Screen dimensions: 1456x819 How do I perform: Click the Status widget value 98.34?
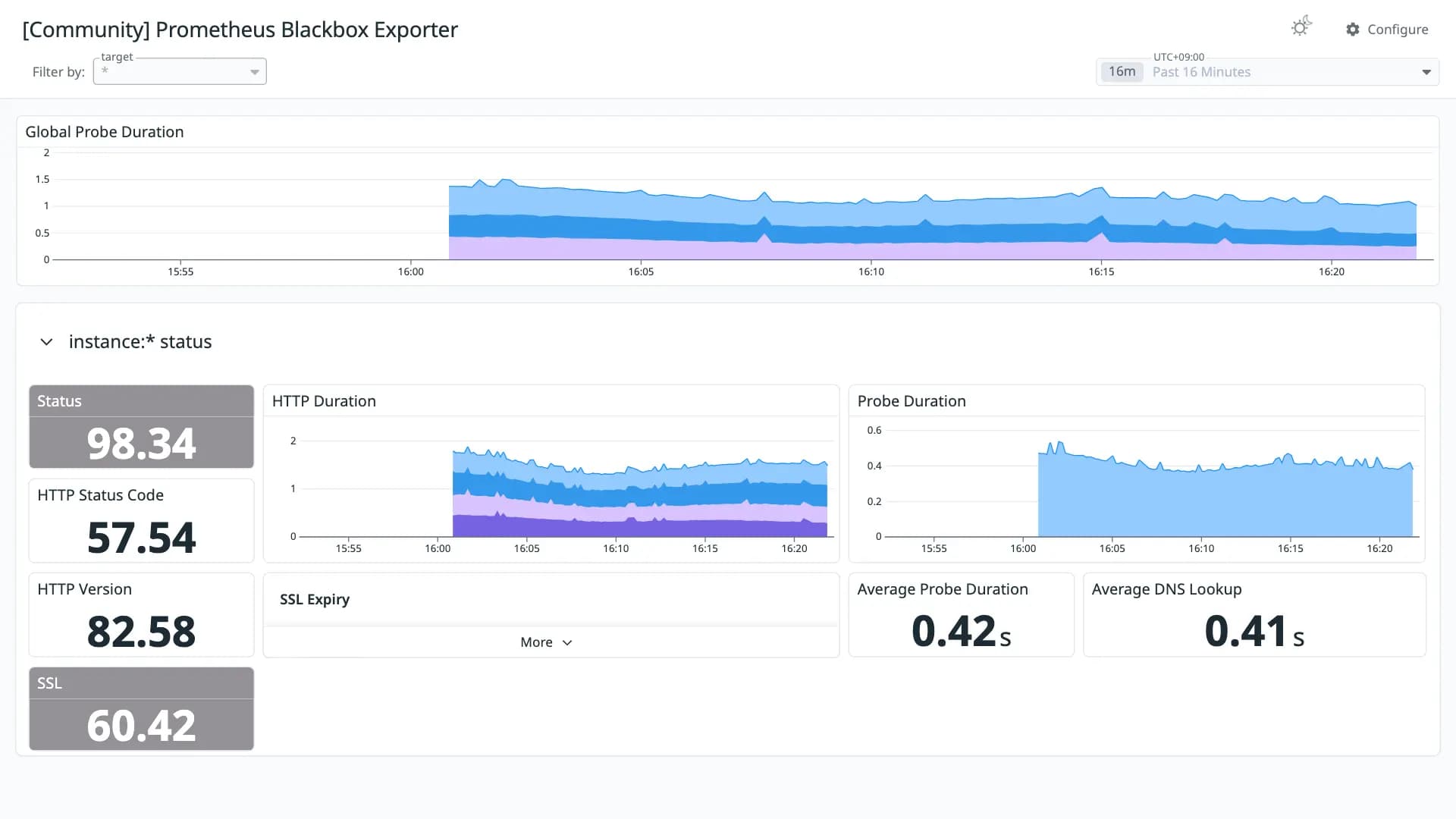[x=141, y=443]
